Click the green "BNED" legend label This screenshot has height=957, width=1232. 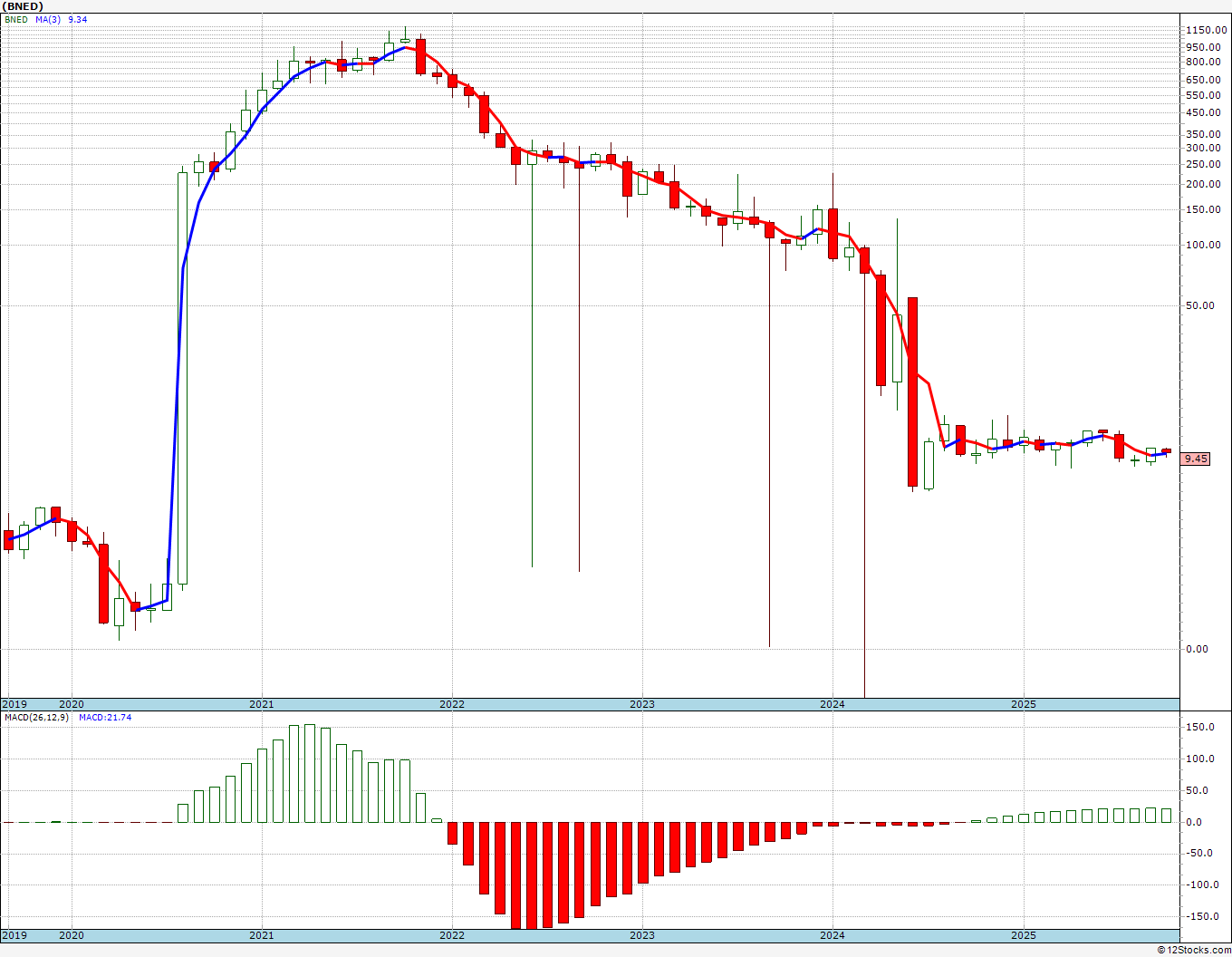tap(16, 19)
